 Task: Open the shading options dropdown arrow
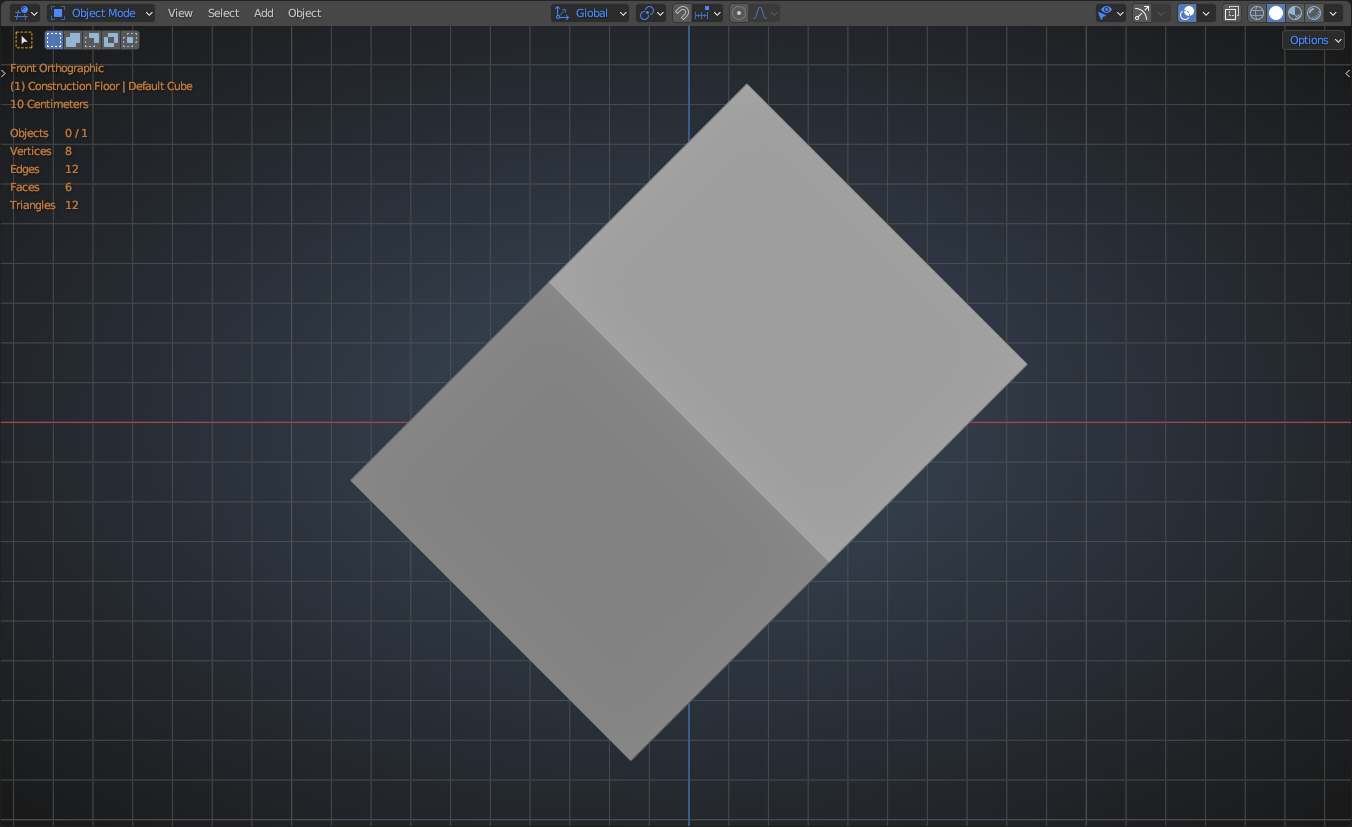click(x=1334, y=13)
